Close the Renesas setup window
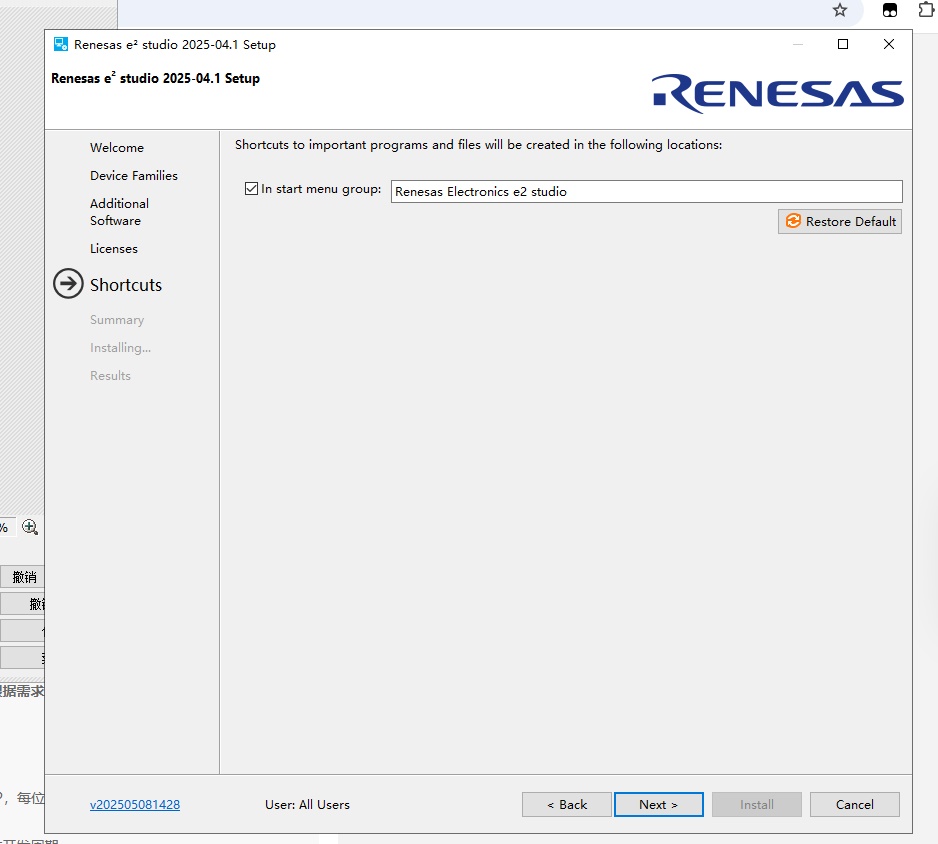938x844 pixels. coord(889,44)
